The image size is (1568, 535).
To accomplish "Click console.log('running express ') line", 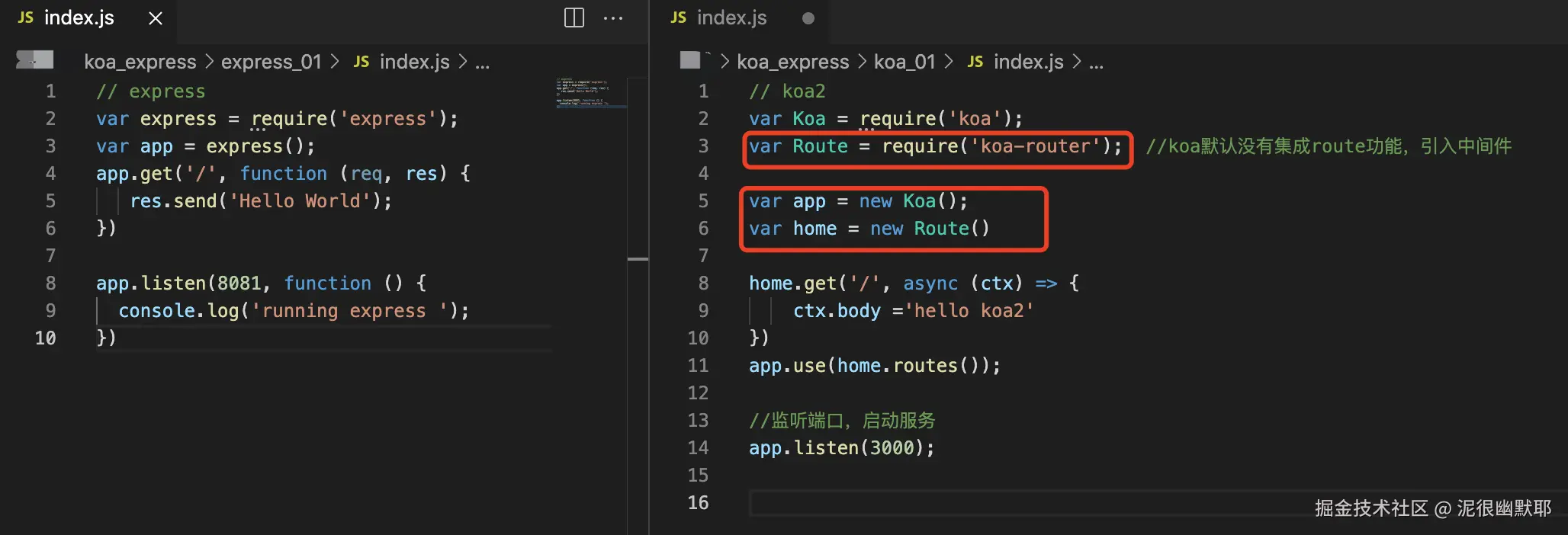I will [x=294, y=311].
